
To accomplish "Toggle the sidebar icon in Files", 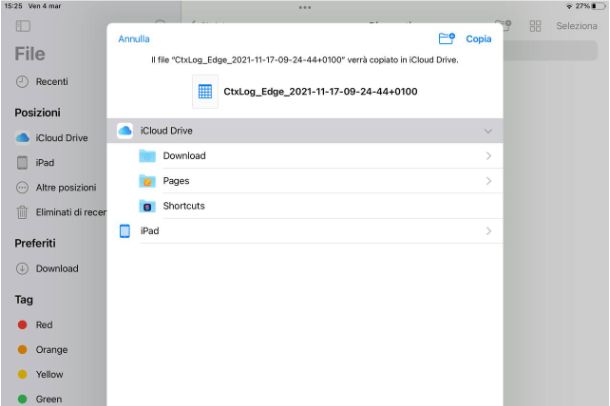I will [23, 26].
